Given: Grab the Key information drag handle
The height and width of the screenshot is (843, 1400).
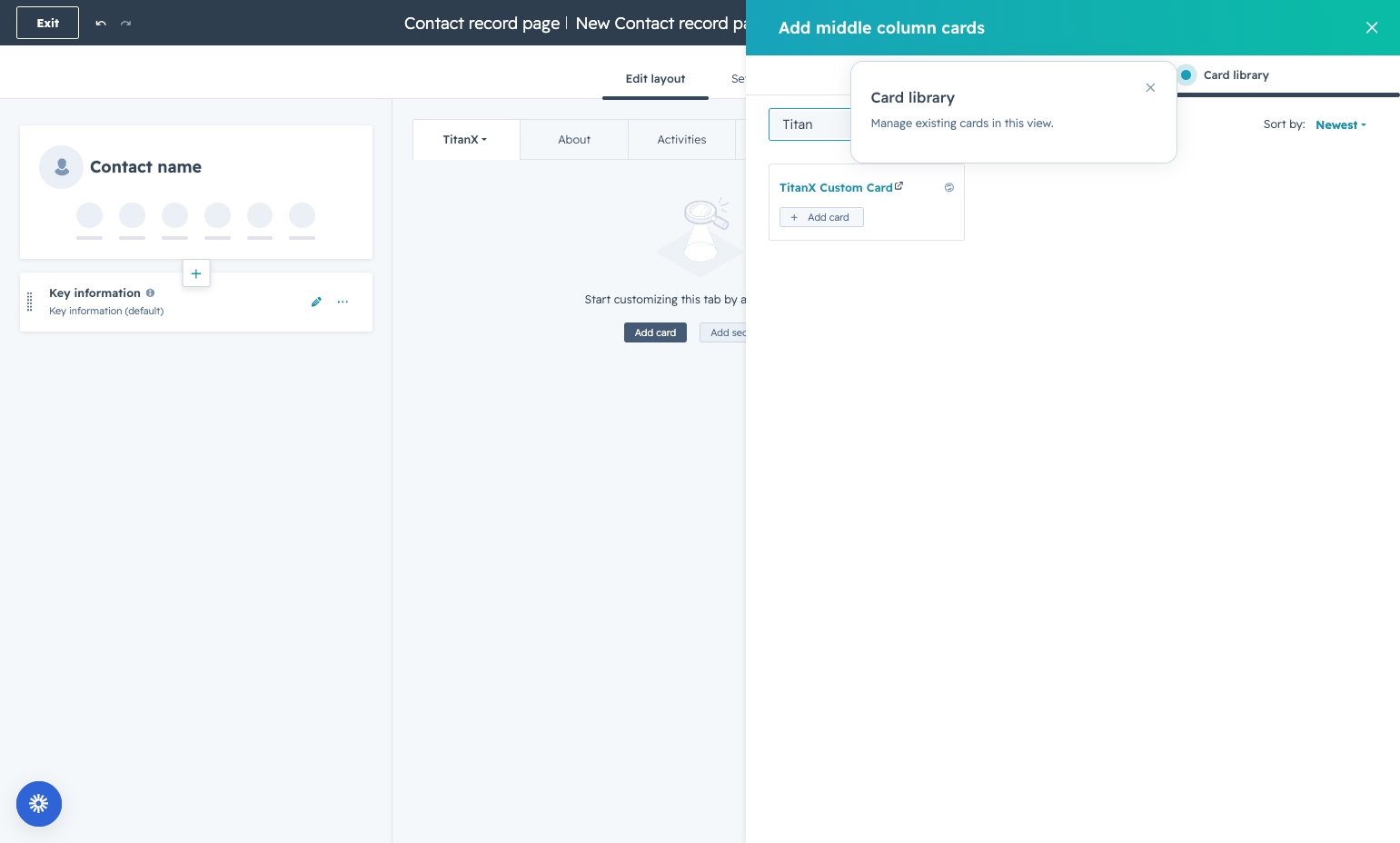Looking at the screenshot, I should [29, 302].
